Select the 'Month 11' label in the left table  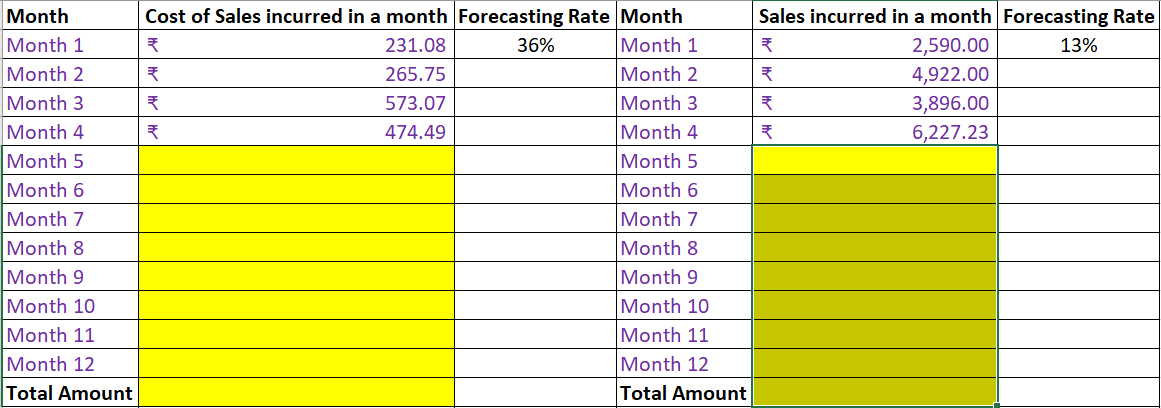click(x=50, y=335)
